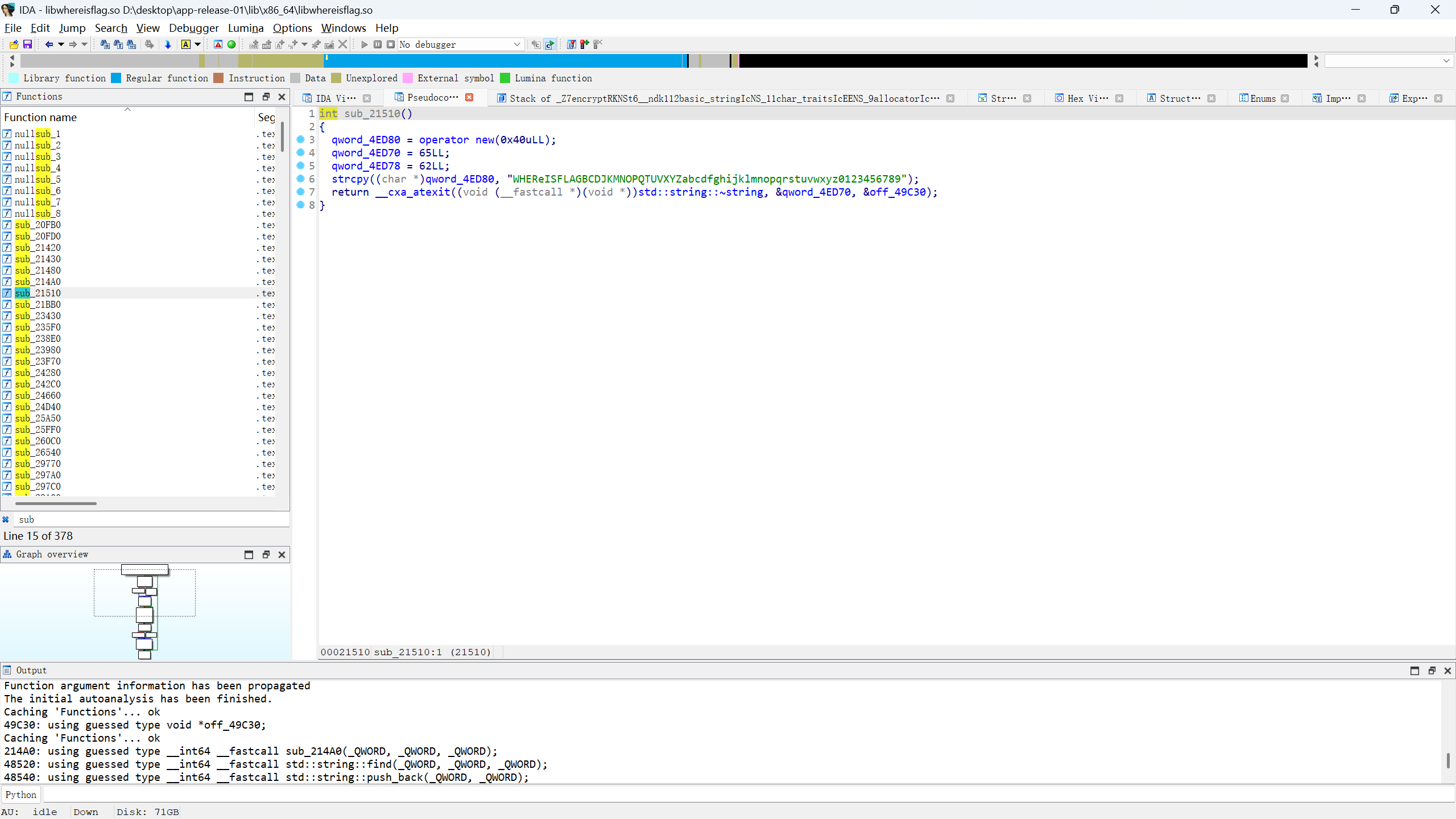Click the first binoculars search icon
This screenshot has height=819, width=1456.
(x=105, y=44)
